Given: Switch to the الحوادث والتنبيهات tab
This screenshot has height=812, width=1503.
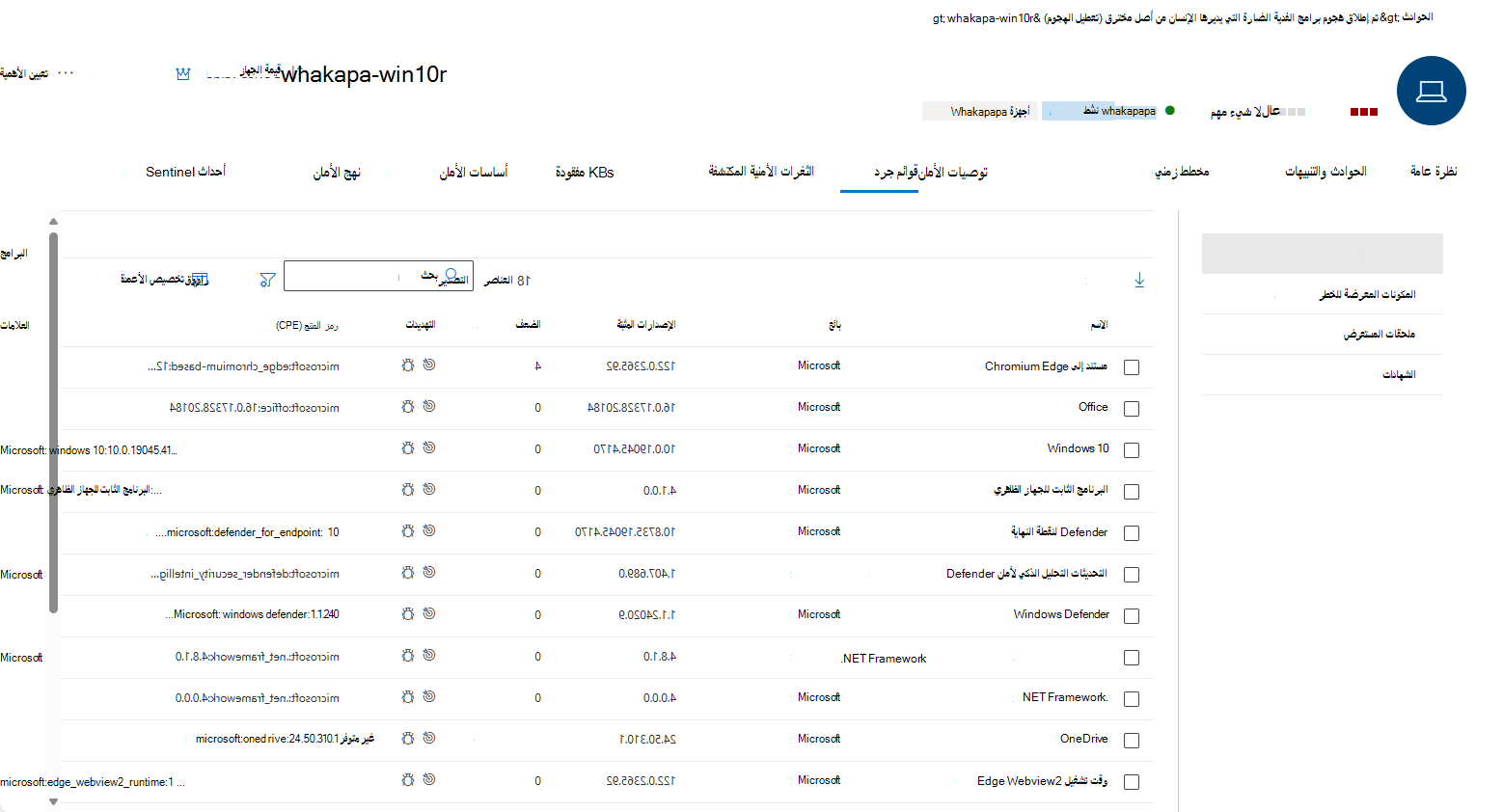Looking at the screenshot, I should click(x=1325, y=172).
